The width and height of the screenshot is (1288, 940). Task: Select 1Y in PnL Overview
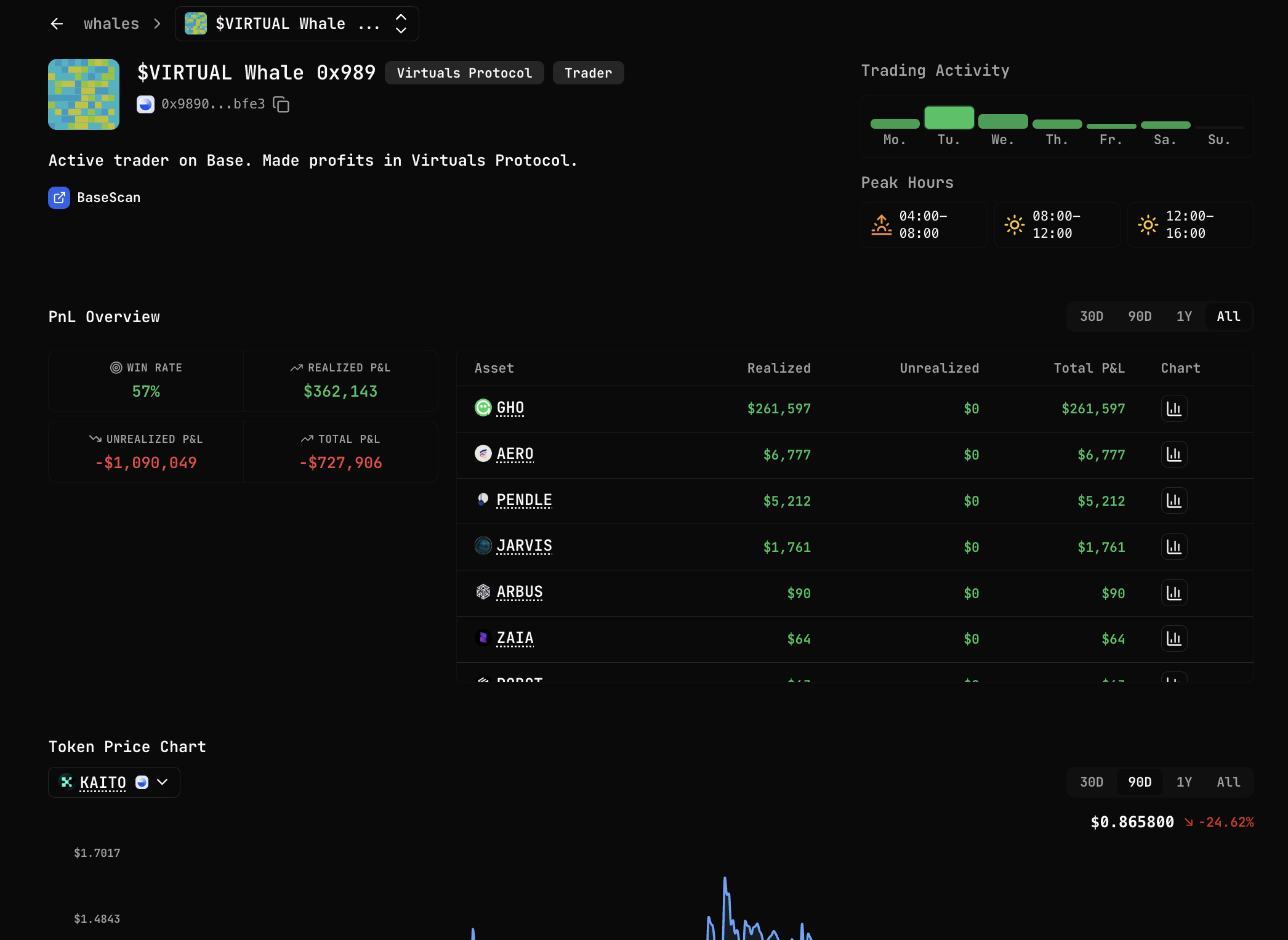(x=1183, y=317)
